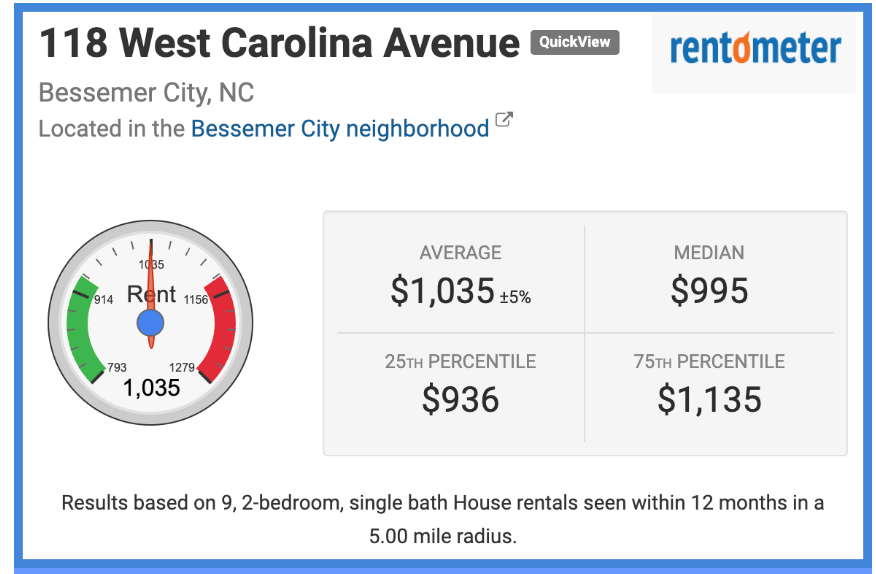Click the 75th Percentile $1,135 value
The width and height of the screenshot is (876, 574).
point(710,400)
